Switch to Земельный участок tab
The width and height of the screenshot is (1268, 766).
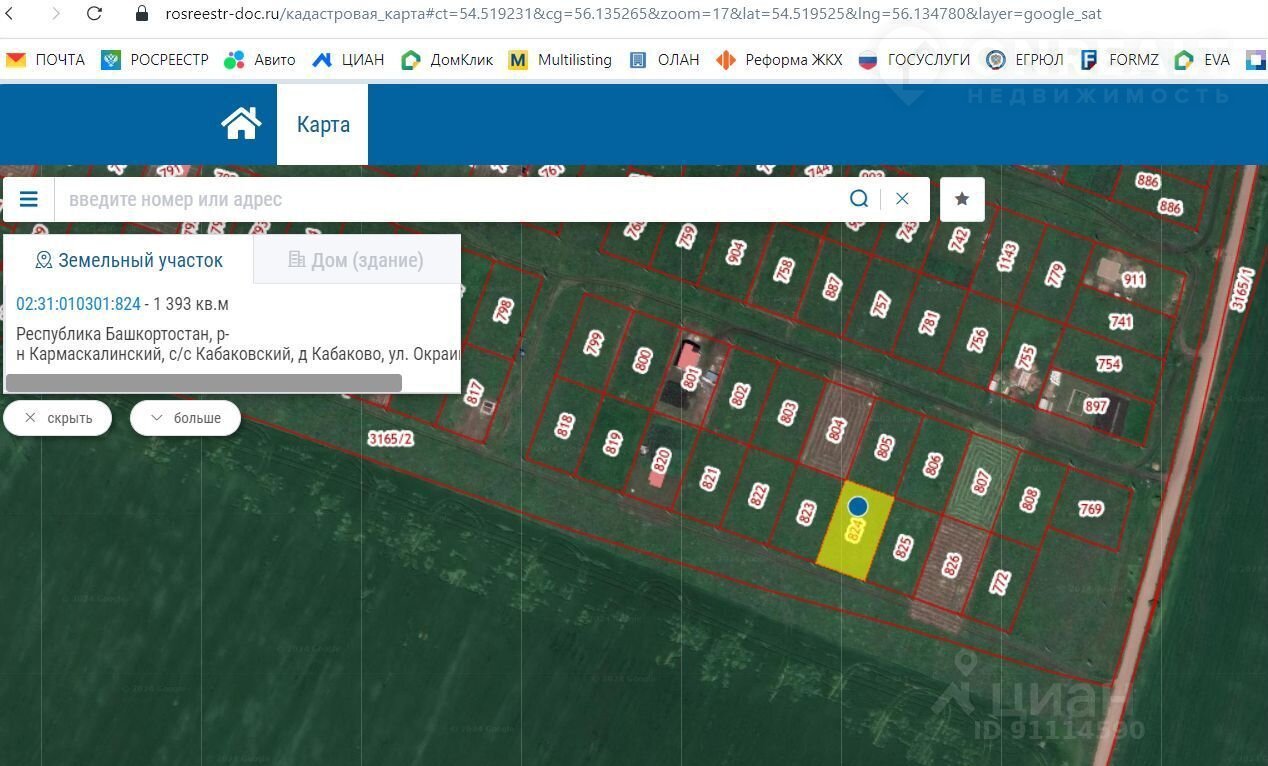point(129,261)
